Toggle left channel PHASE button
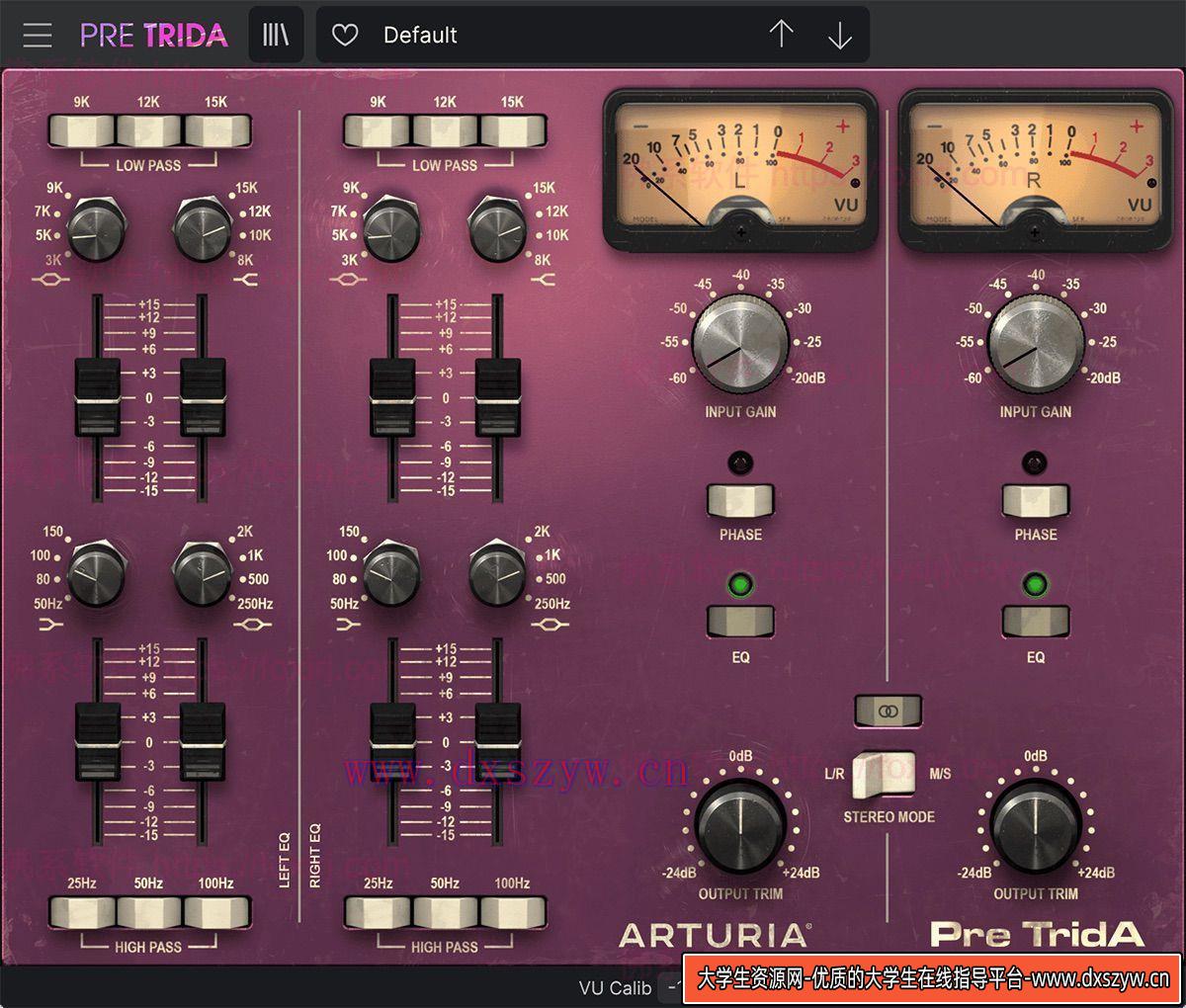Screen dimensions: 1186x1008 coord(739,500)
